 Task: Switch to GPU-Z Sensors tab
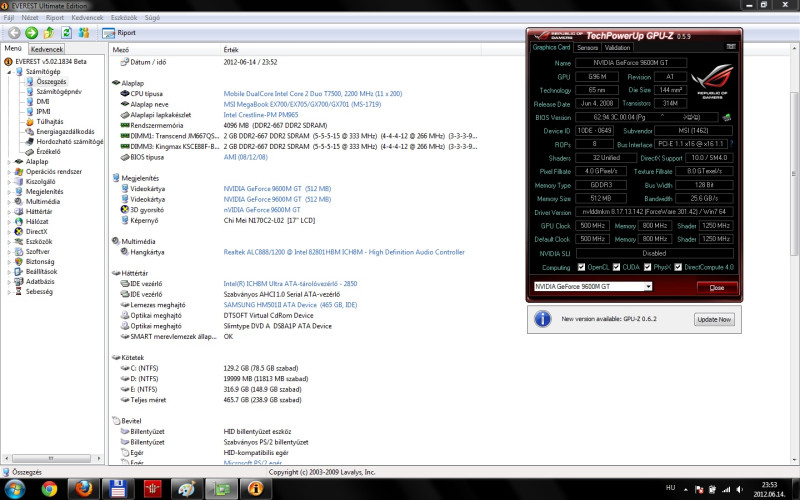tap(587, 47)
